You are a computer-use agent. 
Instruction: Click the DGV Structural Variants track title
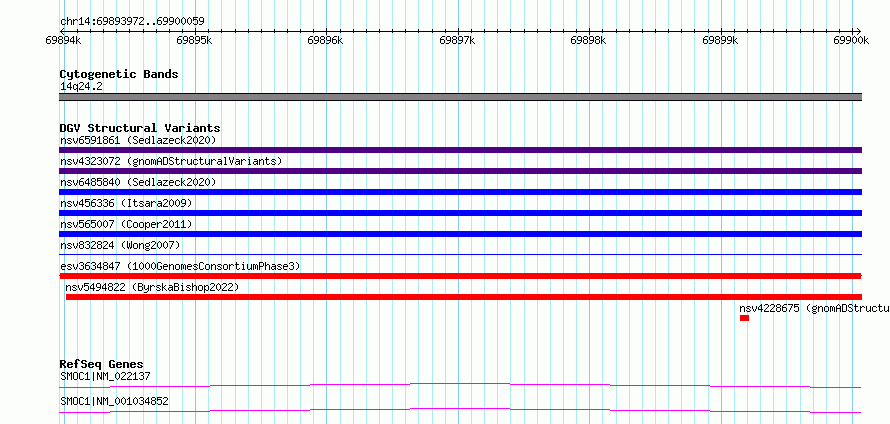tap(140, 128)
